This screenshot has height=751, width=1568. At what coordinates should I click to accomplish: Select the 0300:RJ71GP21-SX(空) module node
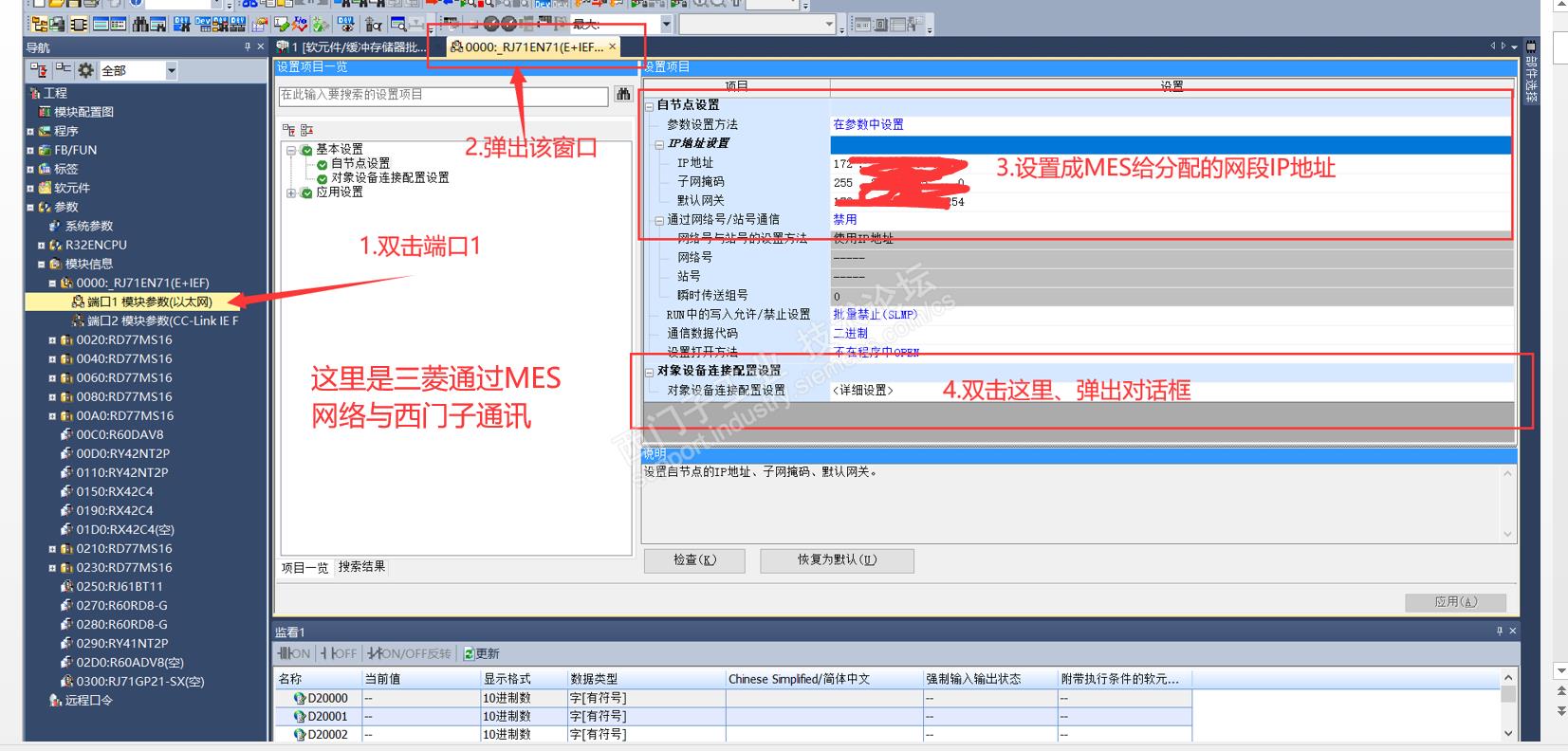(133, 681)
